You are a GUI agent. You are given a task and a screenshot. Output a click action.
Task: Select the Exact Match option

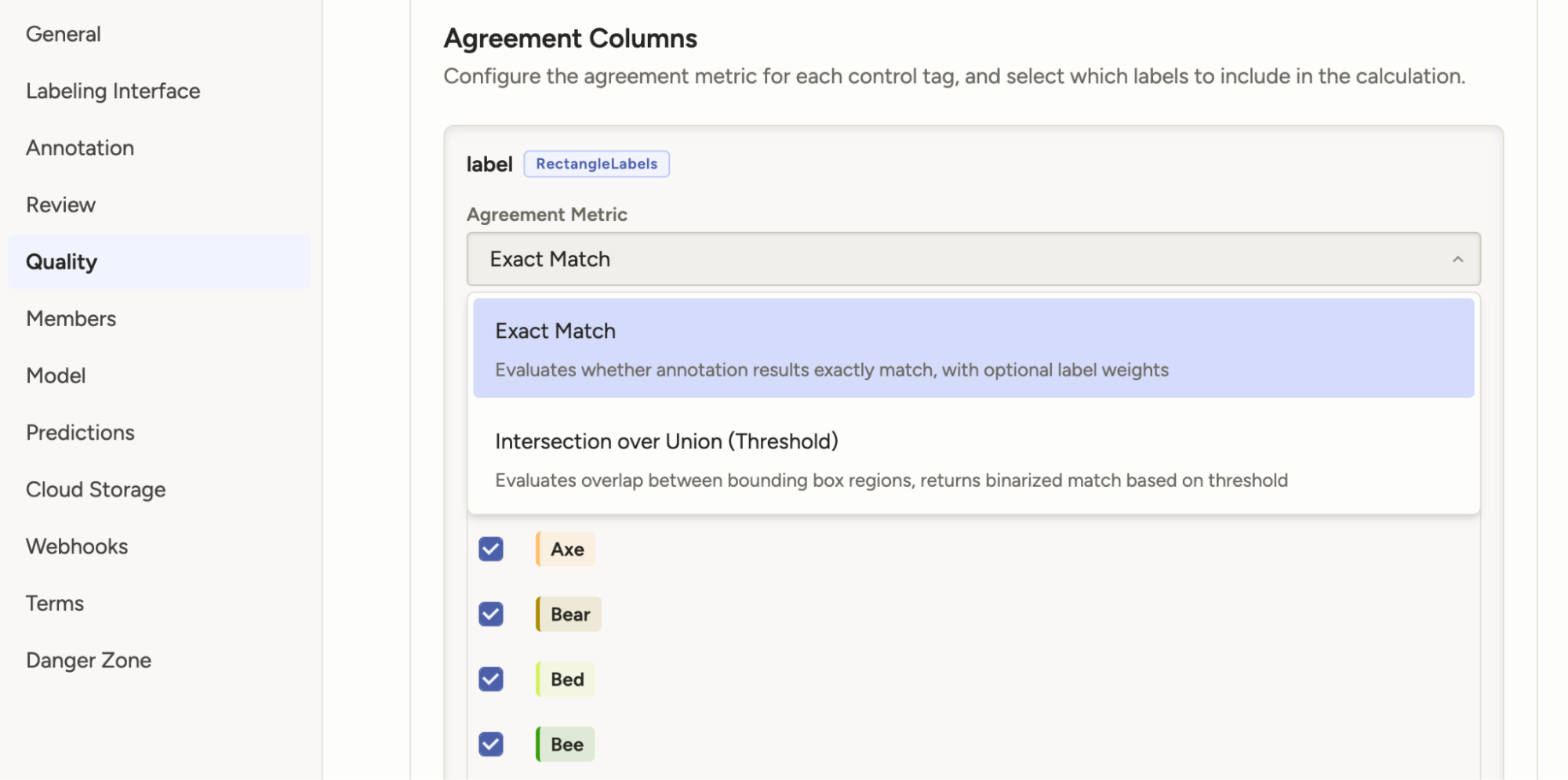973,348
